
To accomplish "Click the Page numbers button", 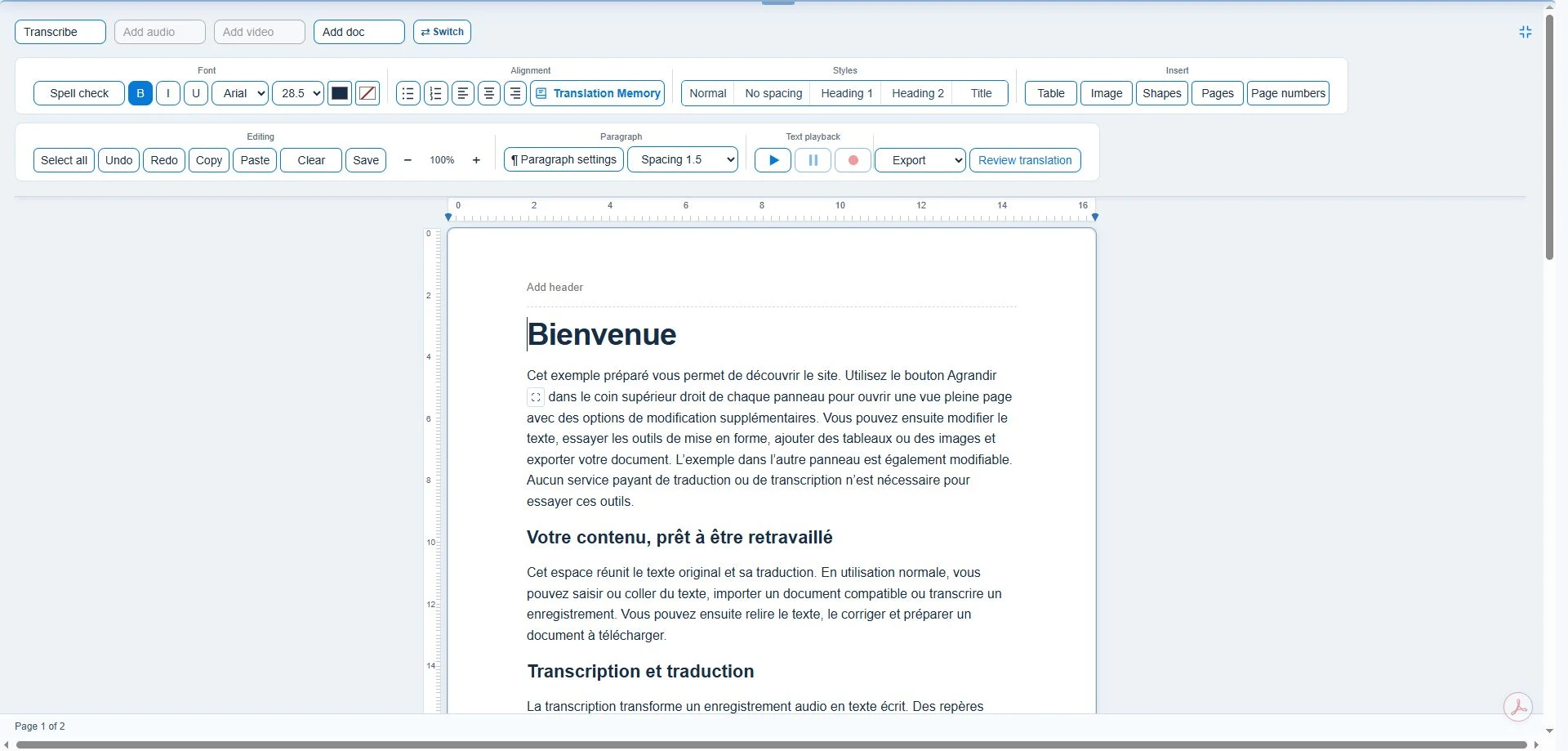I will [1288, 93].
